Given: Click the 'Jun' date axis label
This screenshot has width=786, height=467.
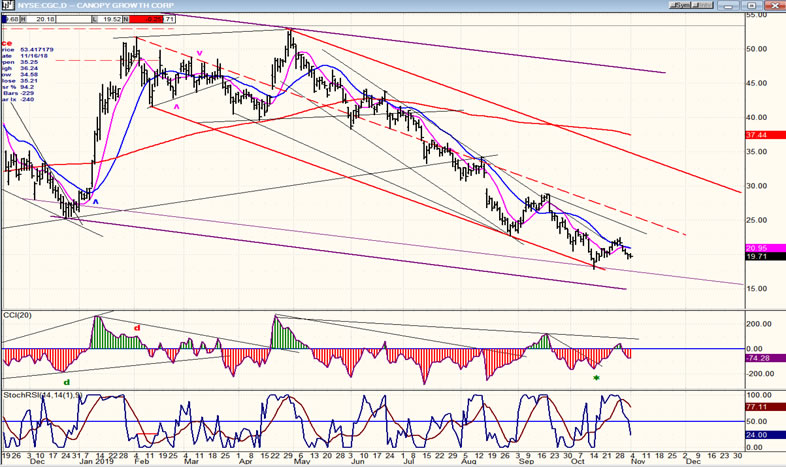Looking at the screenshot, I should (x=357, y=461).
